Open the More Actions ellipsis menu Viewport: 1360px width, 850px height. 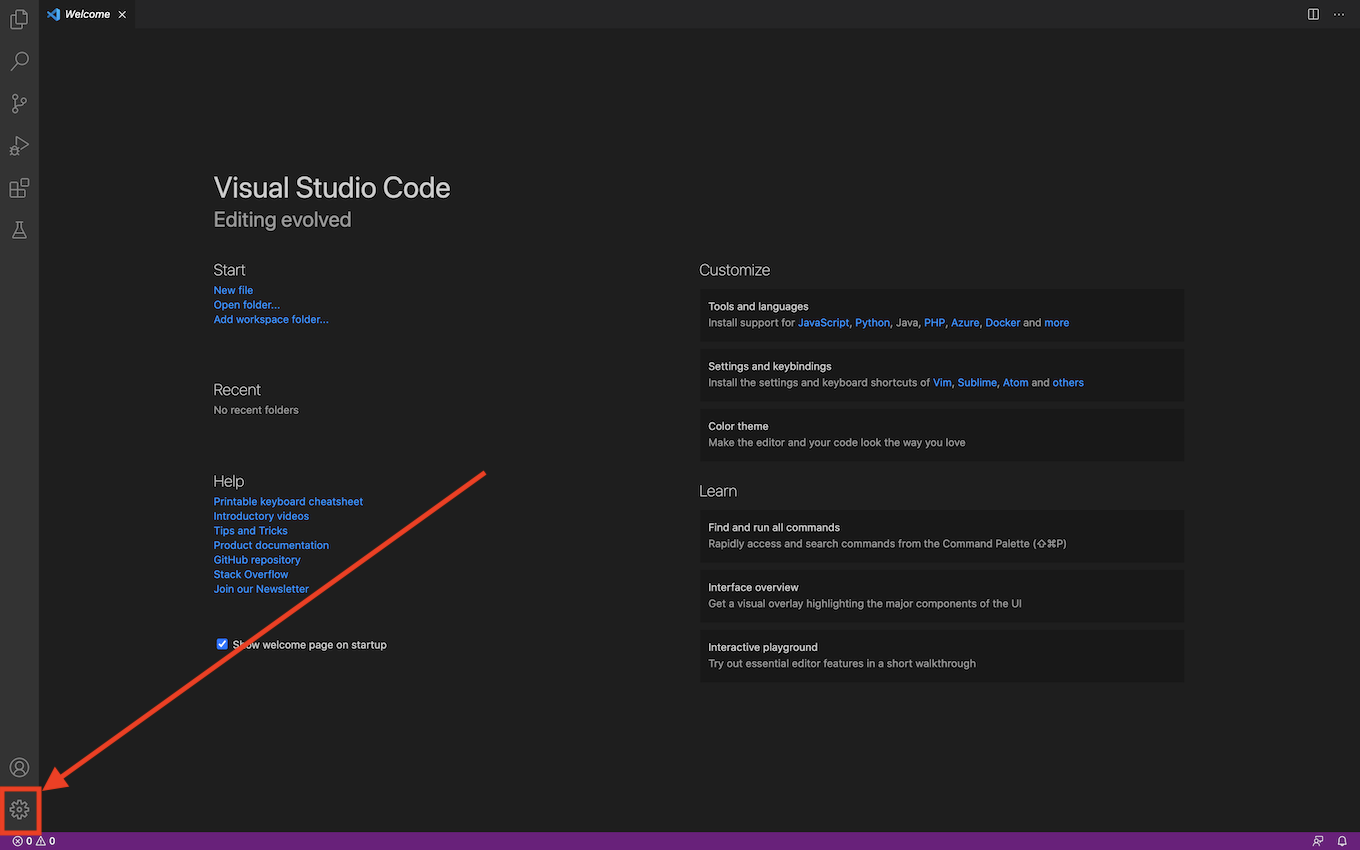point(1339,14)
